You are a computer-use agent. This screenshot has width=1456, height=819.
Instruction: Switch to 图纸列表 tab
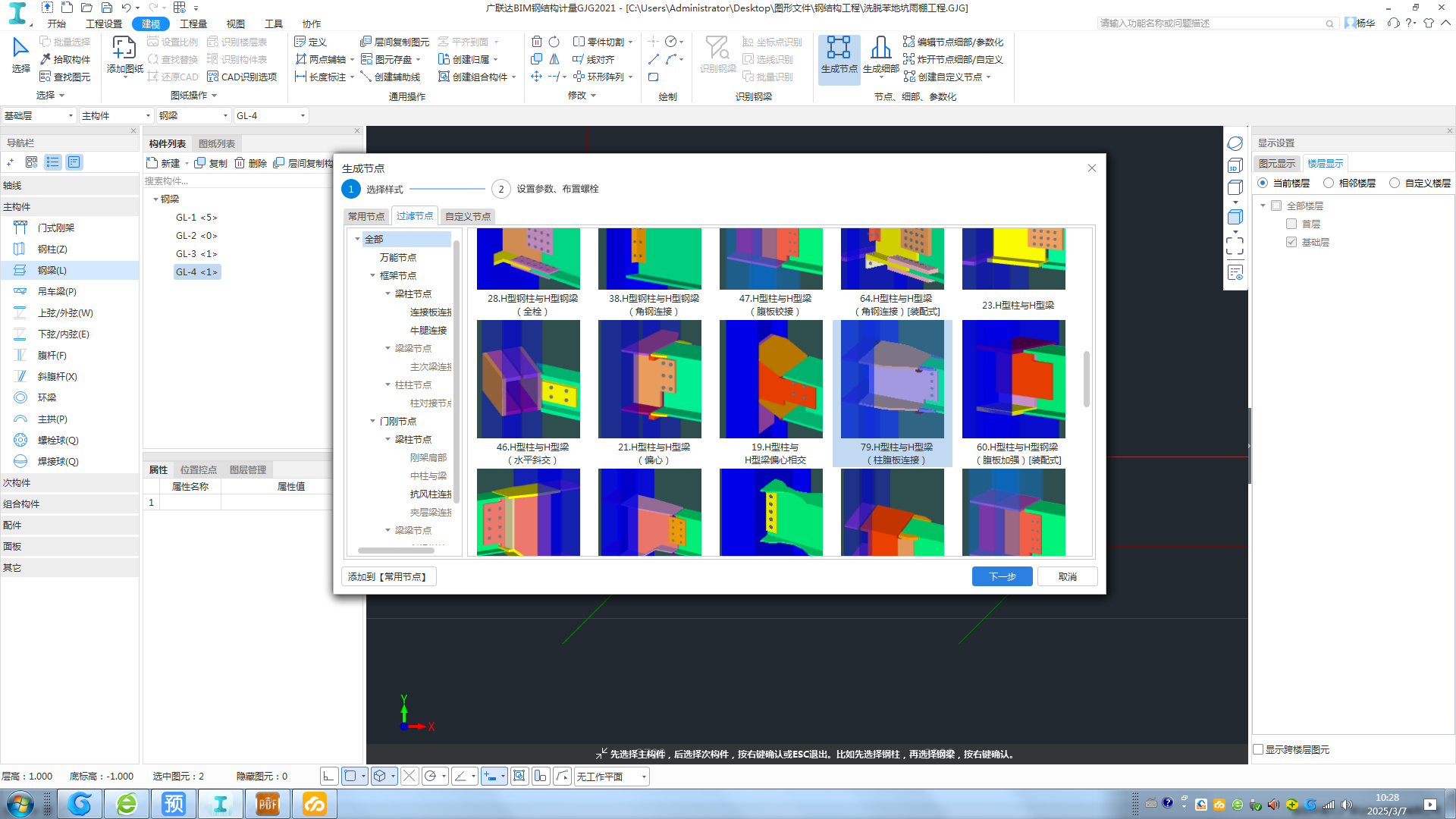217,143
